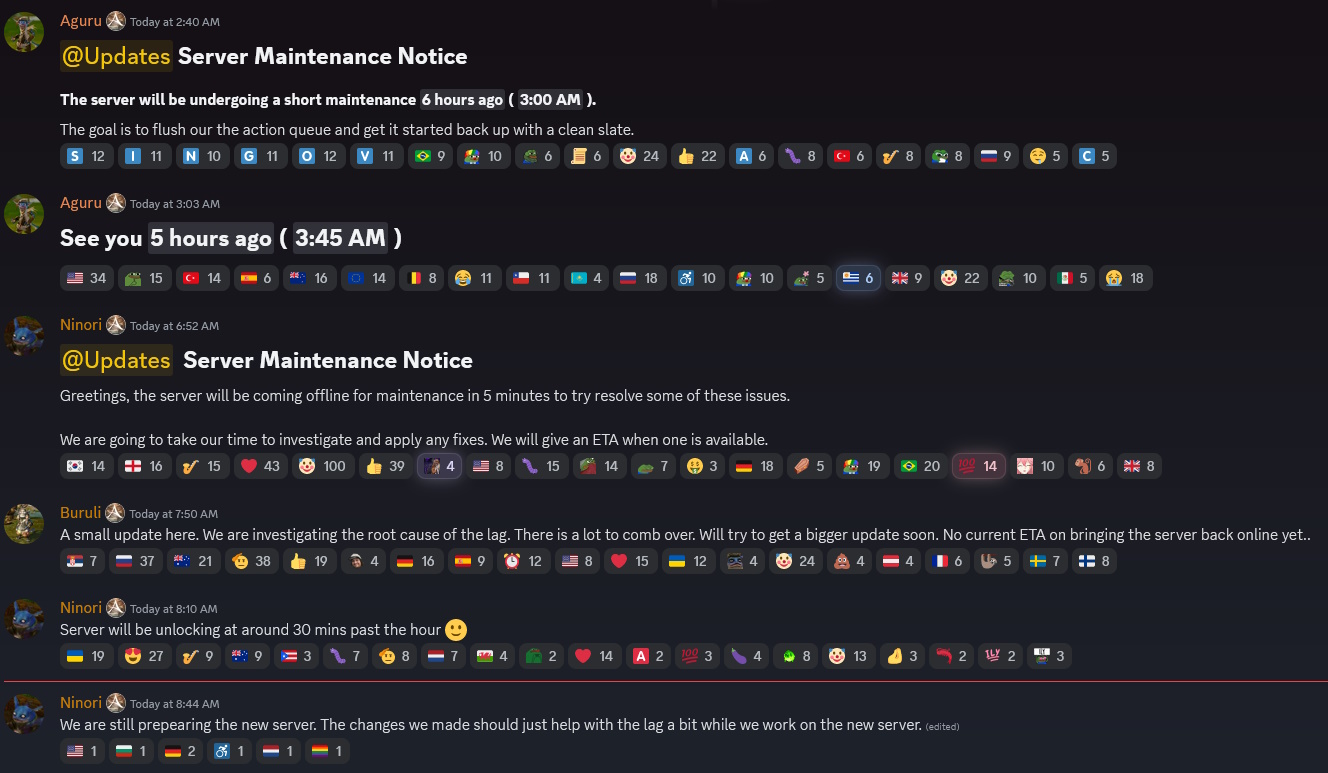This screenshot has height=773, width=1328.
Task: Click the letter S reaction with 12
Action: (86, 156)
